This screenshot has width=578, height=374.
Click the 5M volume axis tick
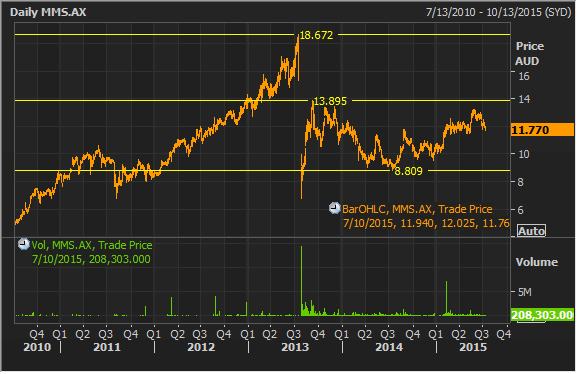(525, 292)
